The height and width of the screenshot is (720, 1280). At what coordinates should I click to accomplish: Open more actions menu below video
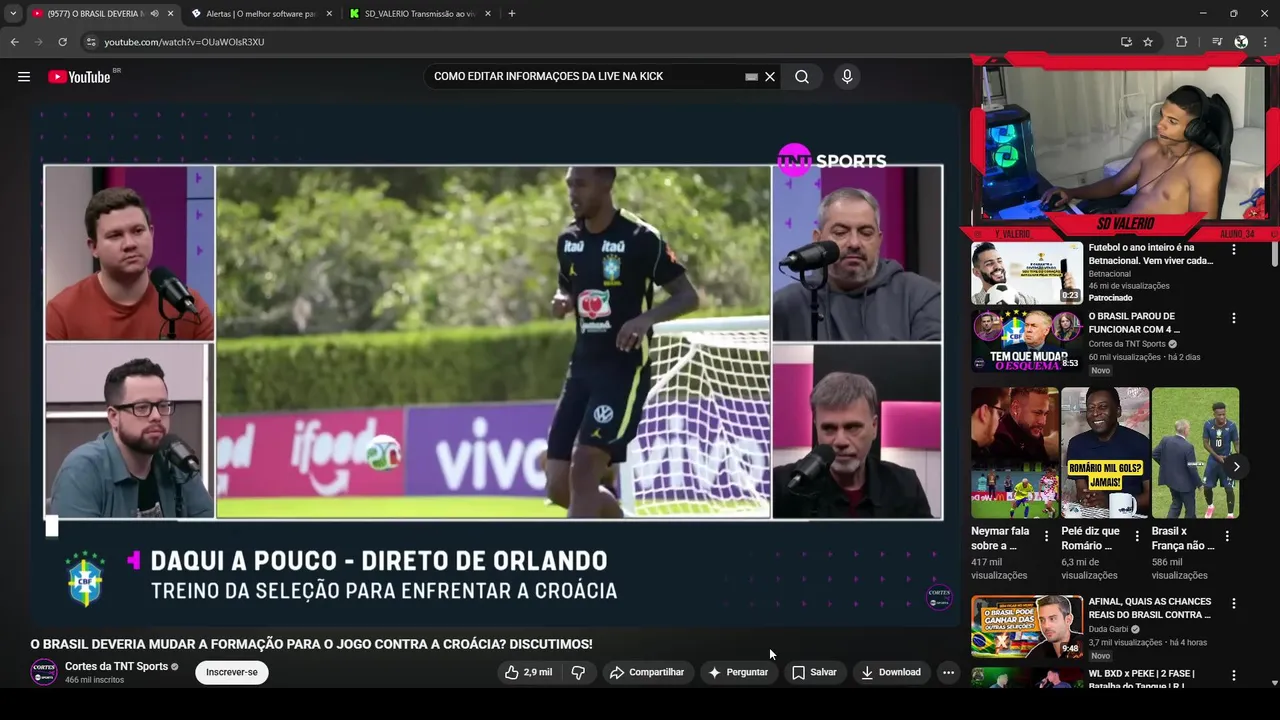pos(948,672)
